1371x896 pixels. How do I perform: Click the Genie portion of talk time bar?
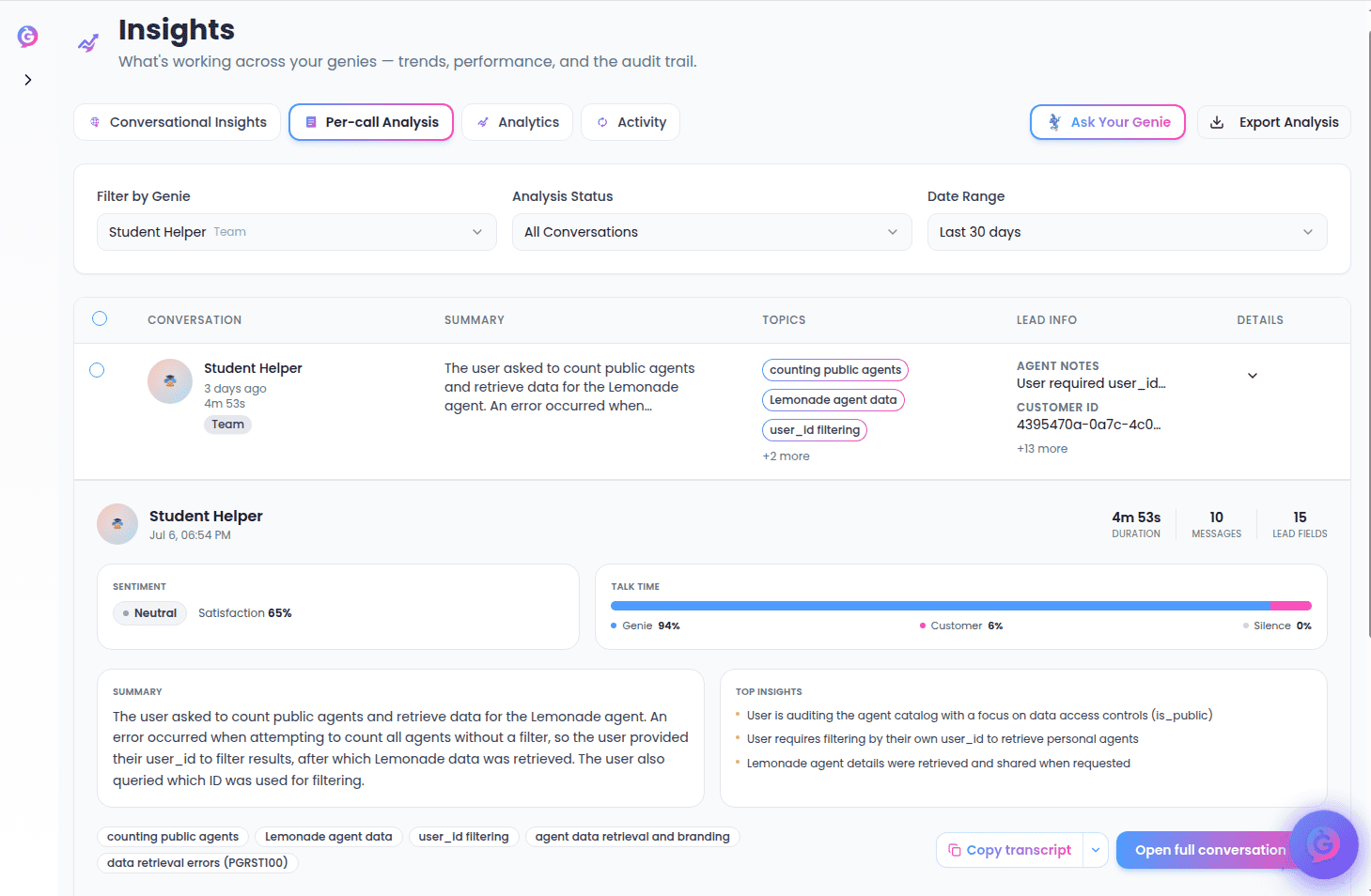pos(940,606)
